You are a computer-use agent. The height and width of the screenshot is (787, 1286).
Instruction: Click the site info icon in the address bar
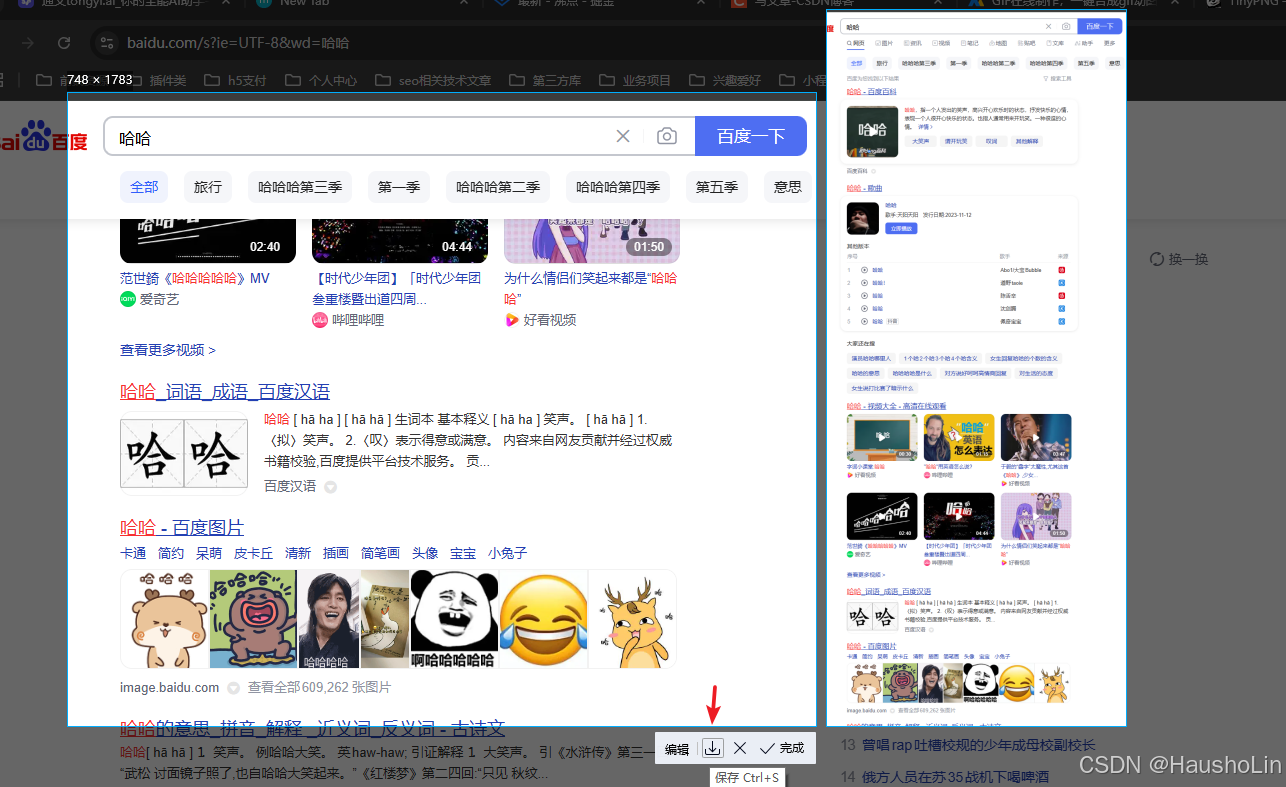[x=106, y=43]
